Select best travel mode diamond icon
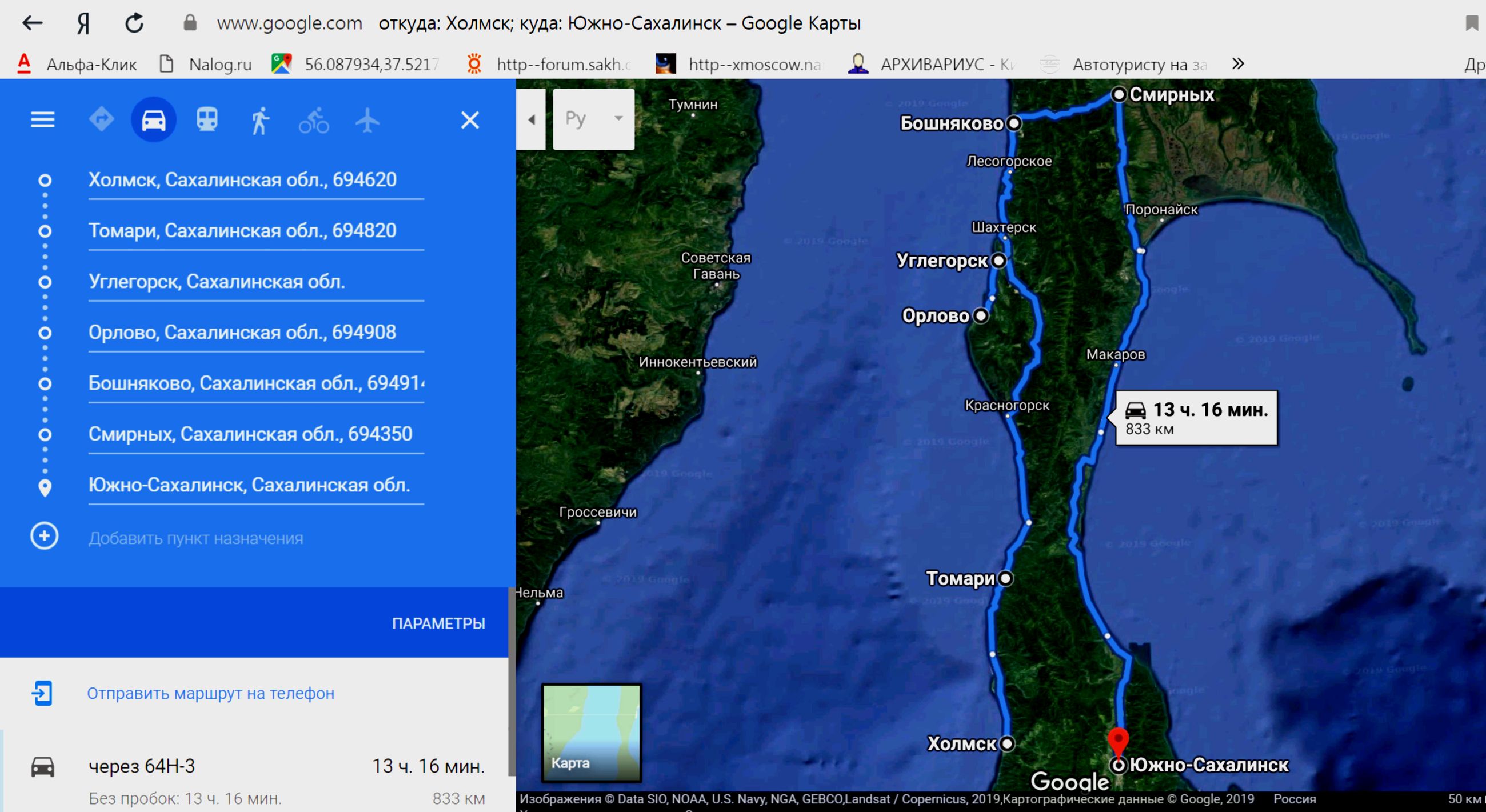This screenshot has width=1486, height=812. click(102, 120)
